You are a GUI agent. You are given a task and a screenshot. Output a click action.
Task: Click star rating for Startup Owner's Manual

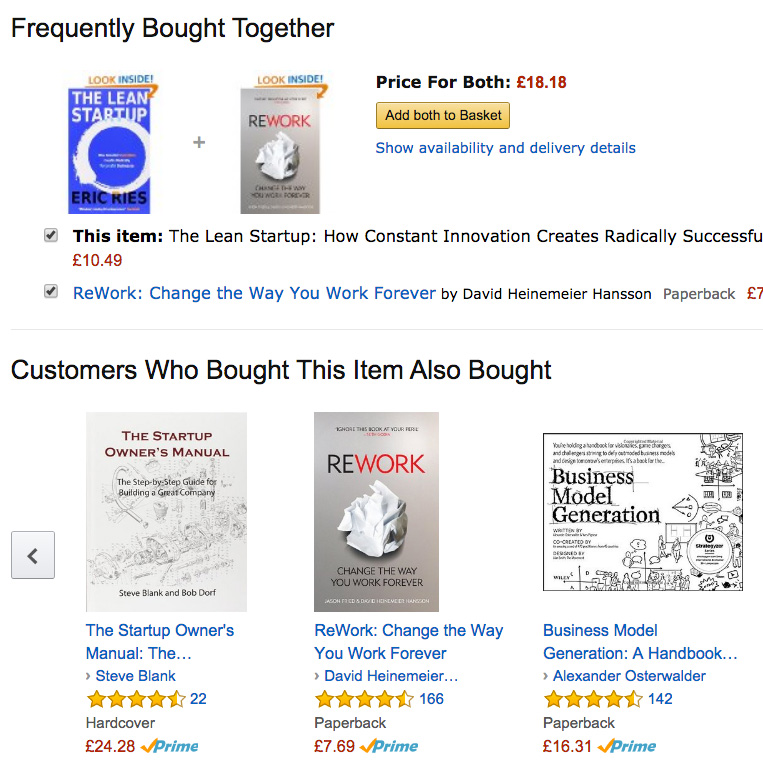[x=135, y=699]
